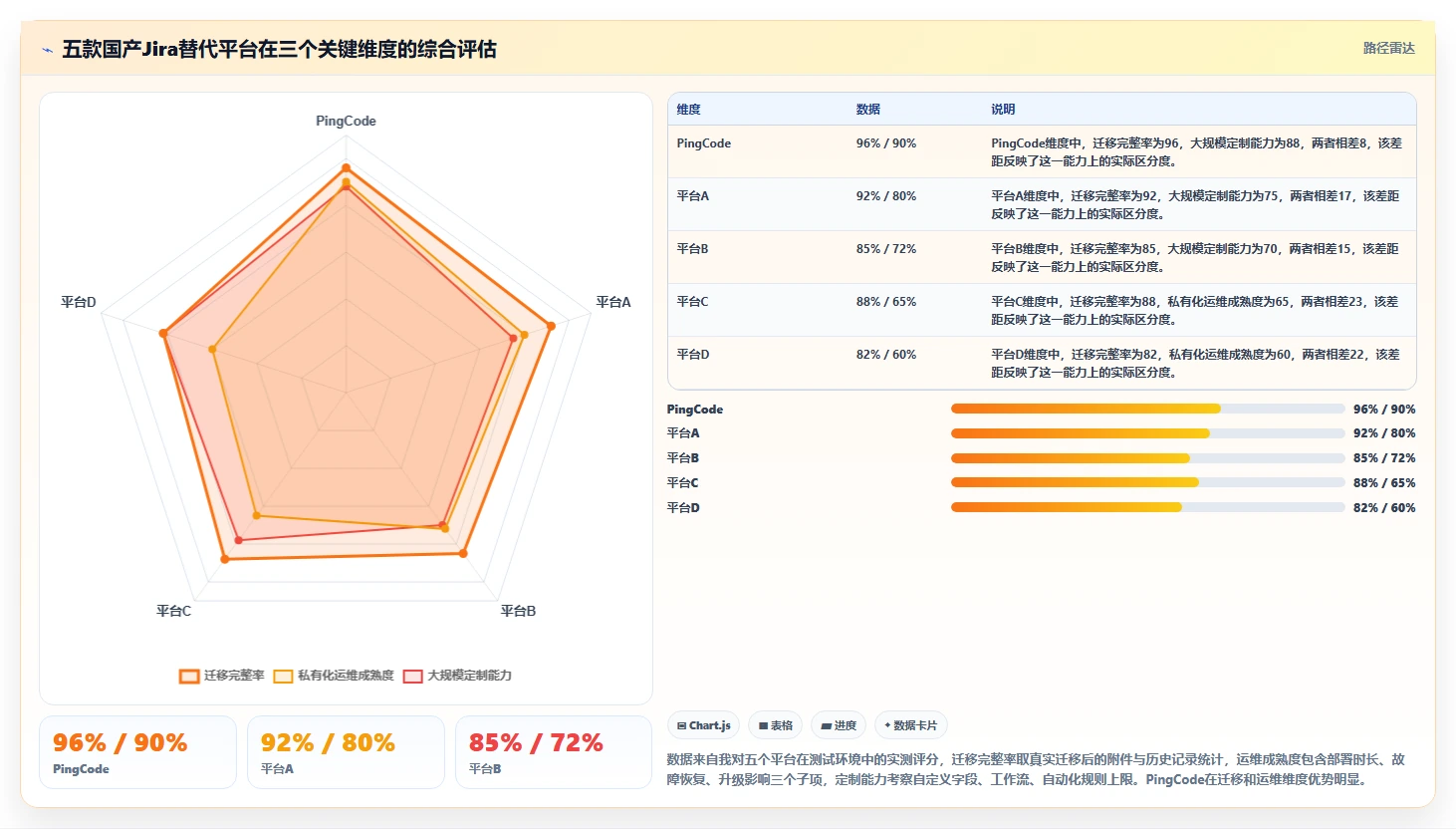The height and width of the screenshot is (829, 1456).
Task: Click yellow 私有化运维成熟度 point on 平台D axis
Action: tap(212, 350)
